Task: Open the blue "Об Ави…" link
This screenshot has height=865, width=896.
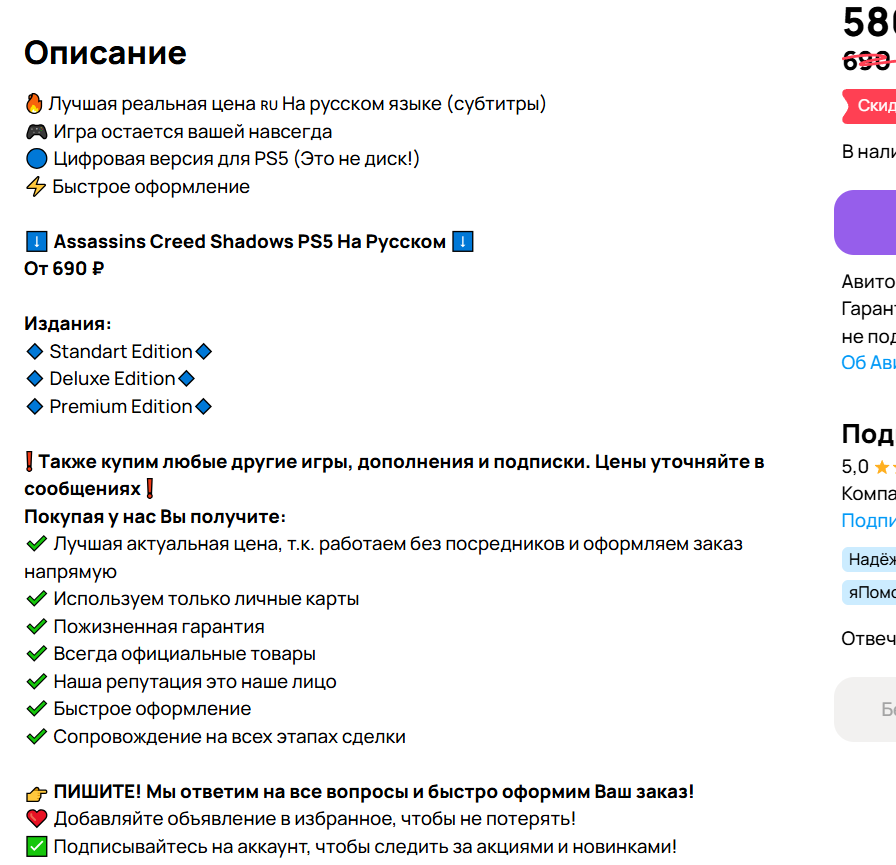Action: point(868,363)
